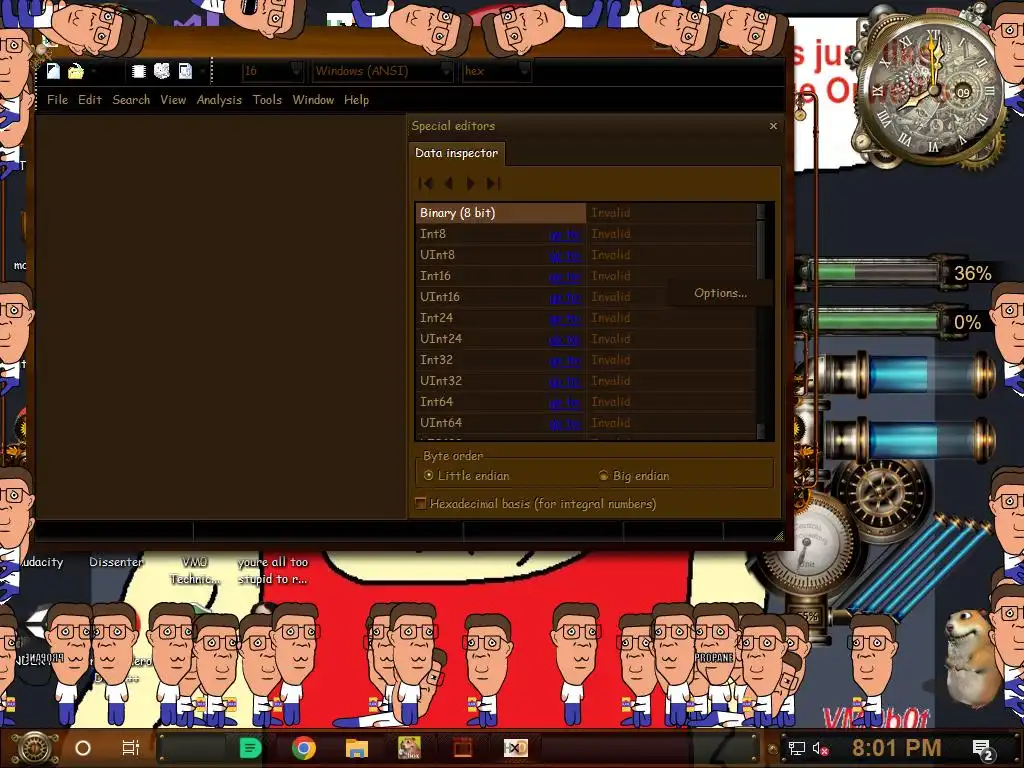Click the red window icon on taskbar
Image resolution: width=1024 pixels, height=768 pixels.
(x=462, y=748)
